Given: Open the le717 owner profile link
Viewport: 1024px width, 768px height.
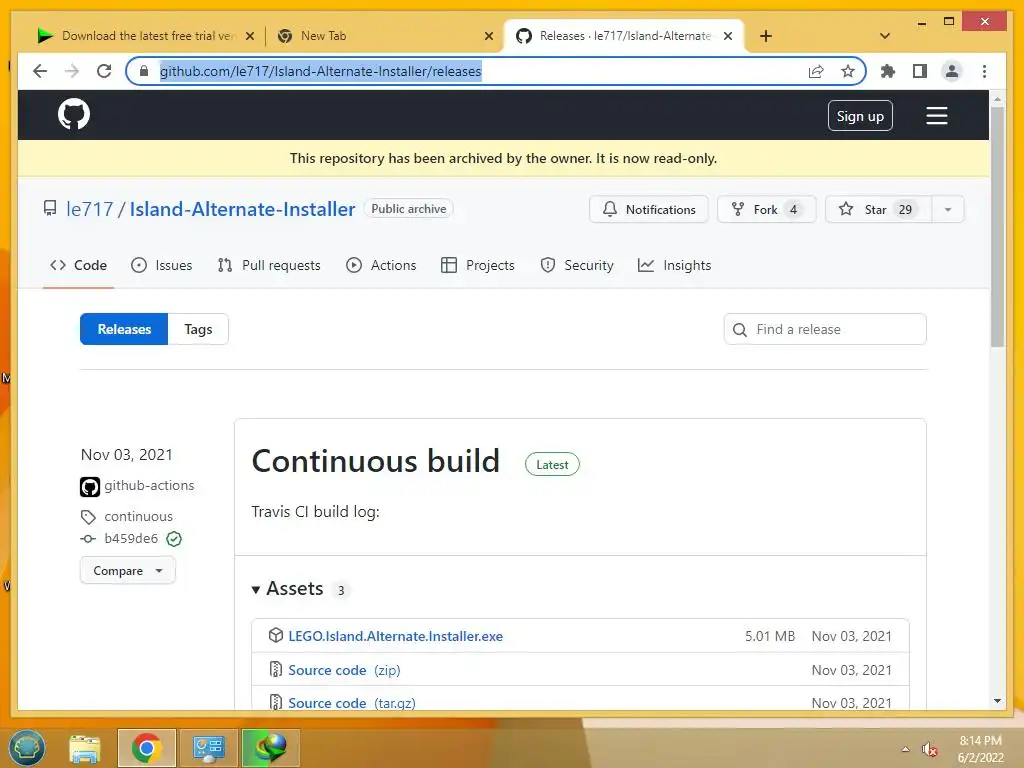Looking at the screenshot, I should coord(89,209).
